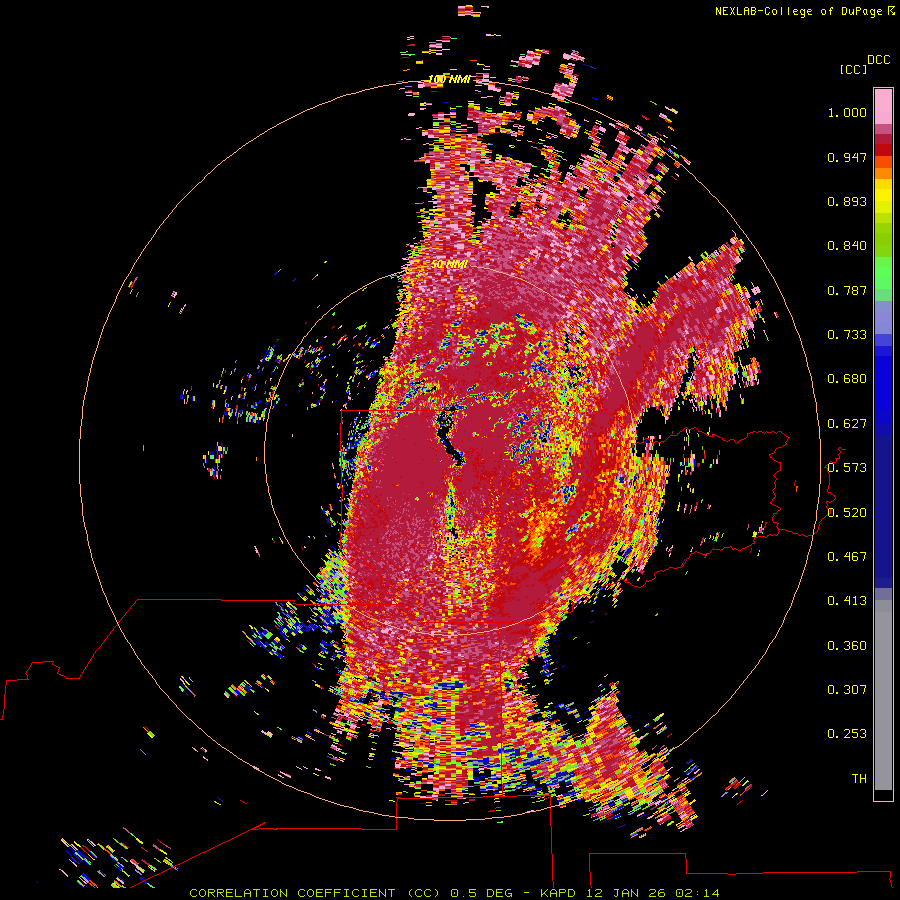Click the 0.360 legend value
Screen dimensions: 900x900
(x=847, y=646)
